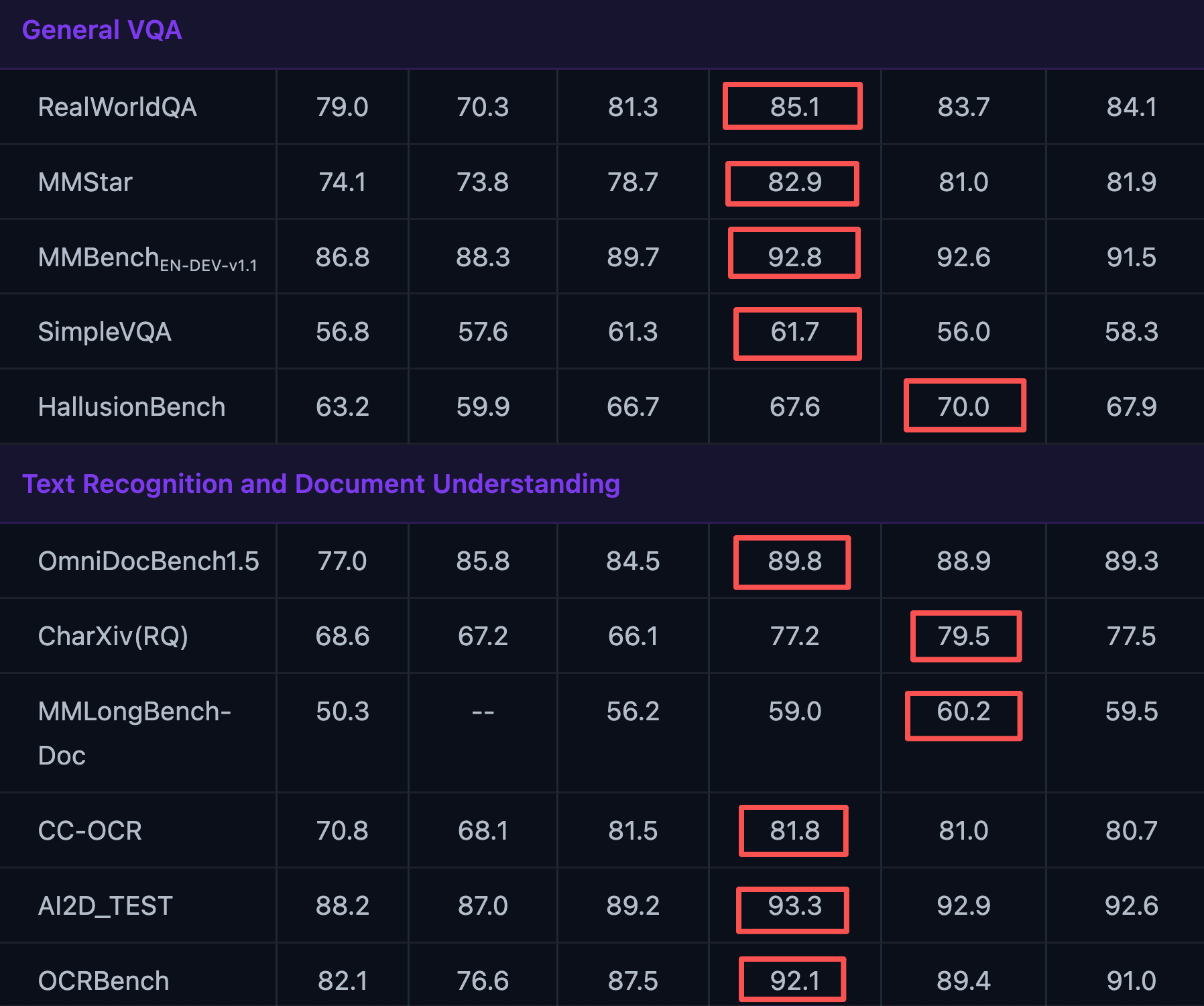Click the General VQA section heading

coord(102,30)
